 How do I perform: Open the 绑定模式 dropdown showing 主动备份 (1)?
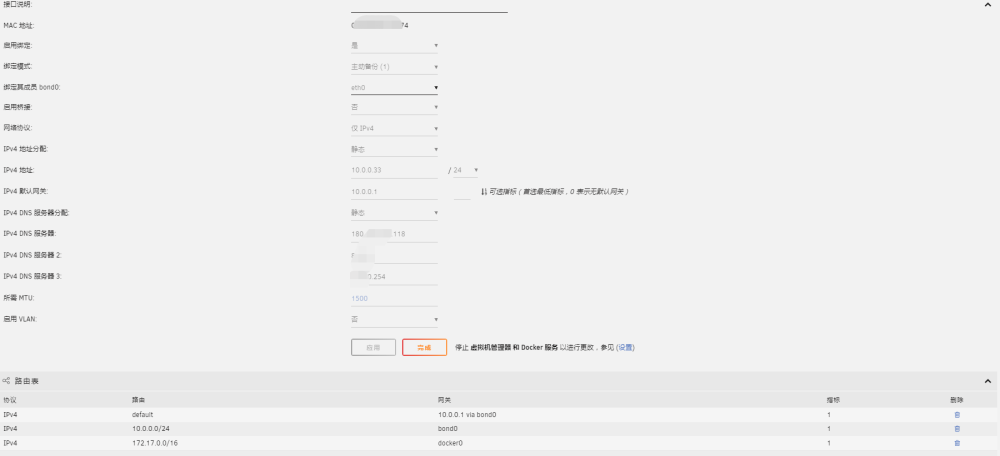click(x=394, y=66)
